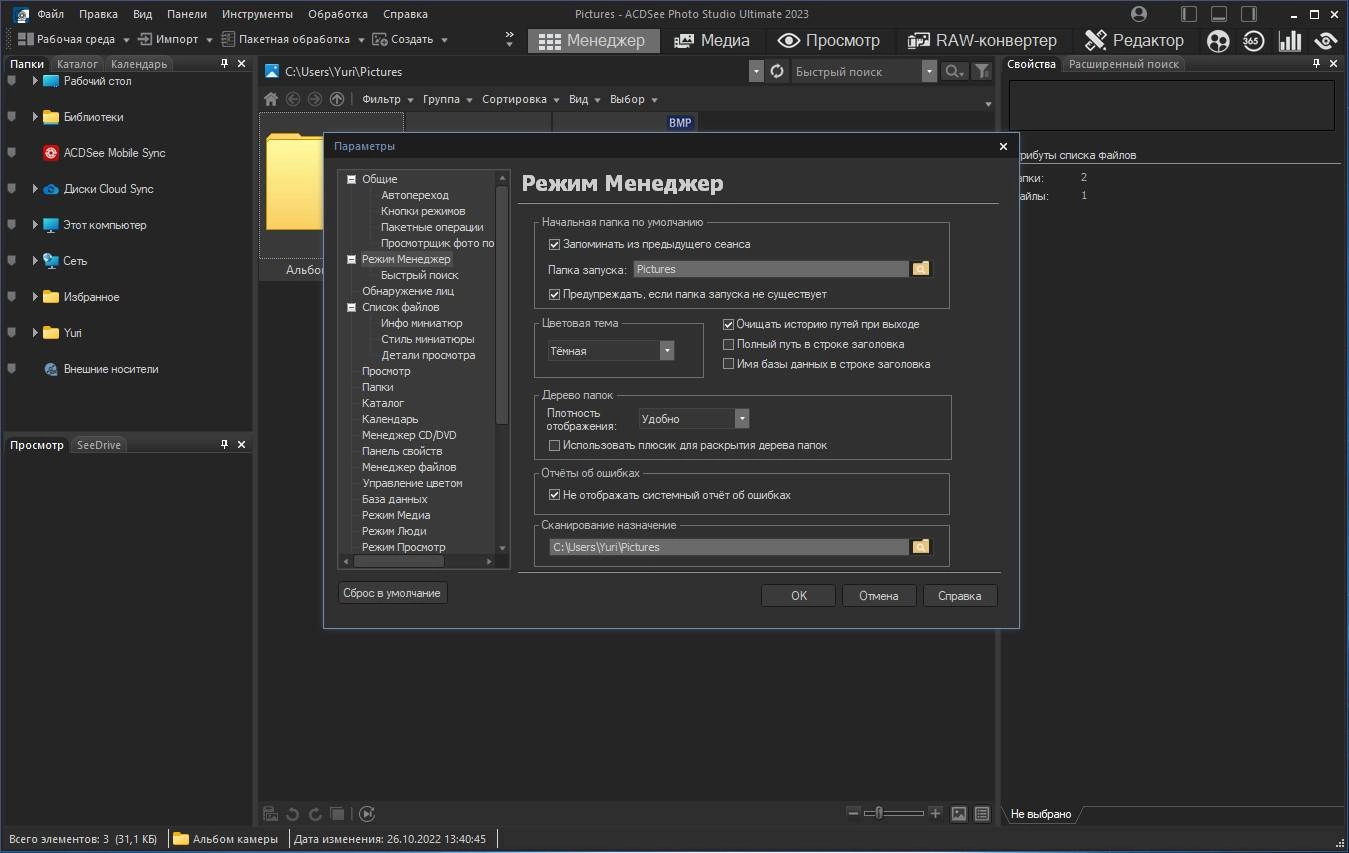Screen dimensions: 1349x853
Task: Open user account profile icon
Action: click(1139, 14)
